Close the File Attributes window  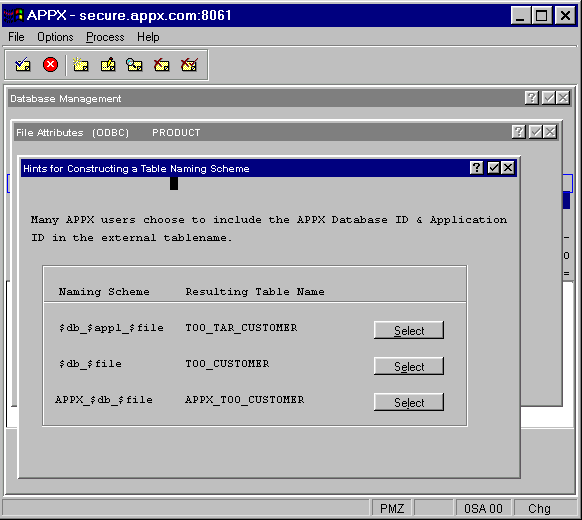coord(550,132)
